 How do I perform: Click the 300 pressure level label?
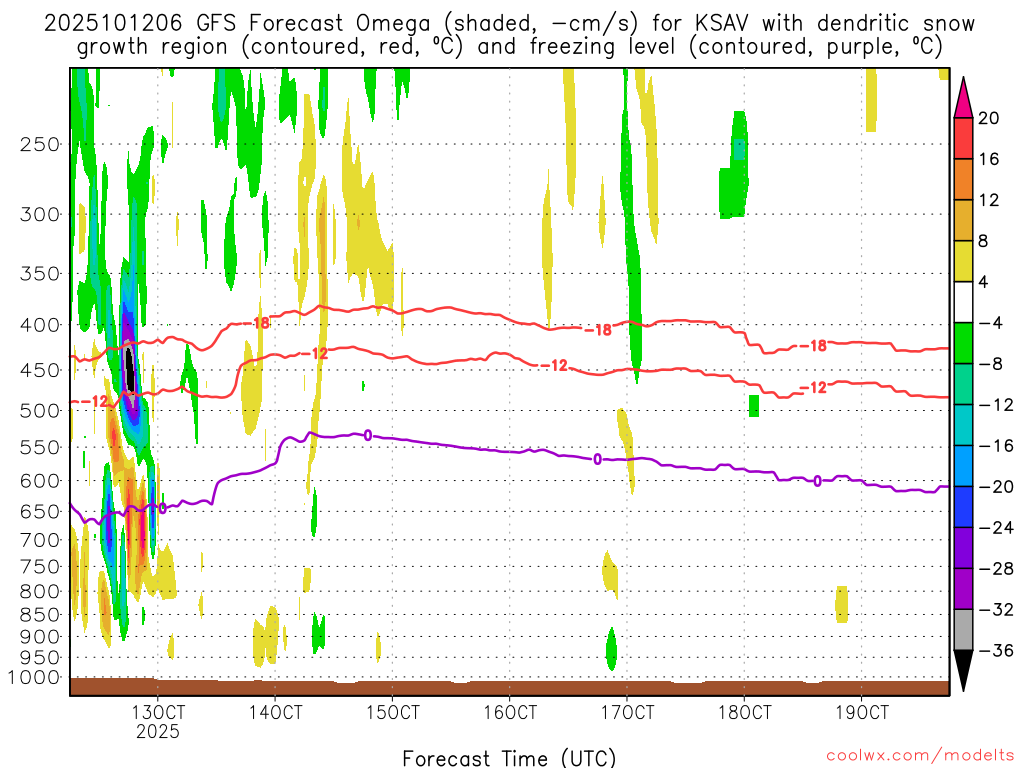(x=40, y=214)
